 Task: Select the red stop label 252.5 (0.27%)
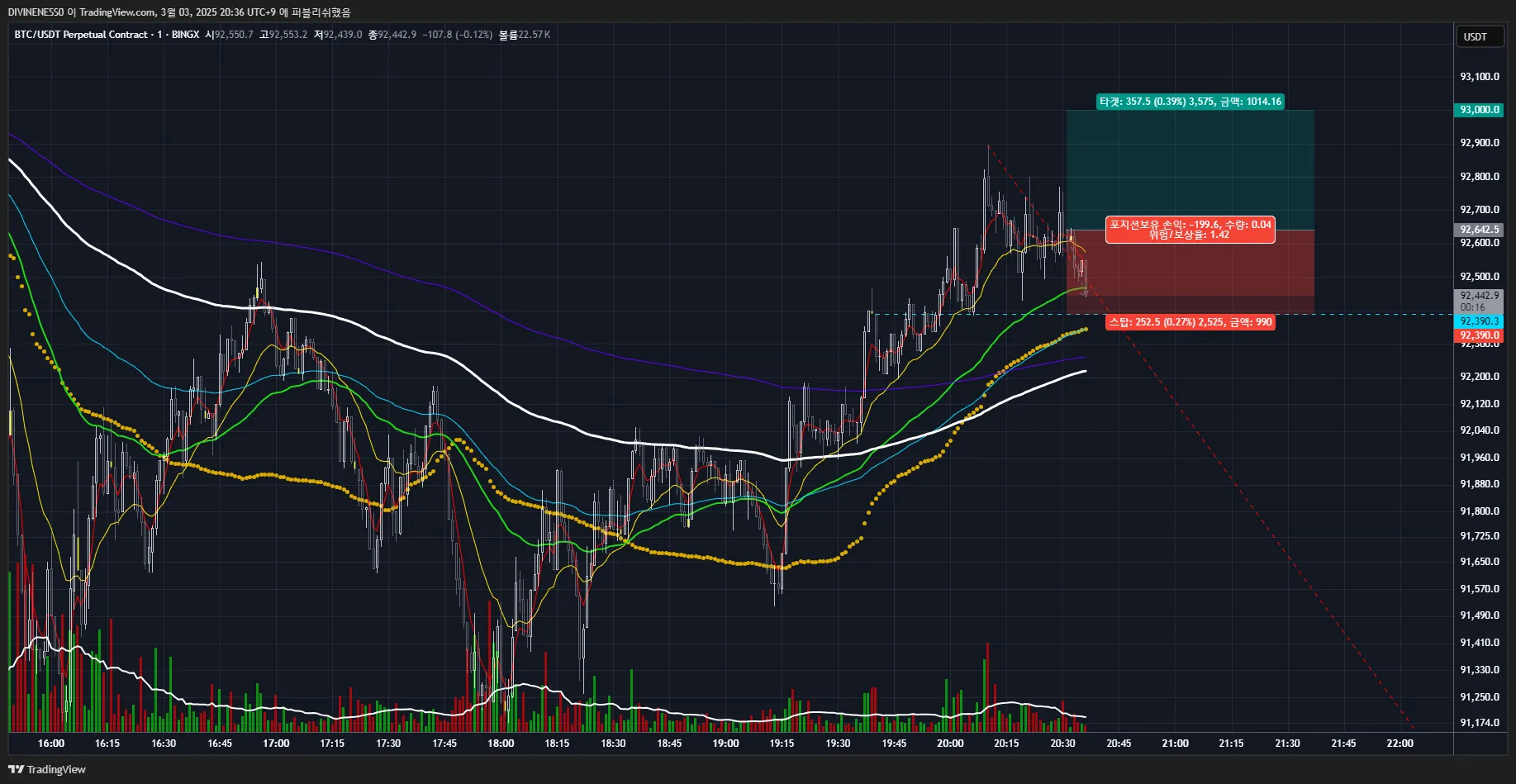coord(1190,322)
